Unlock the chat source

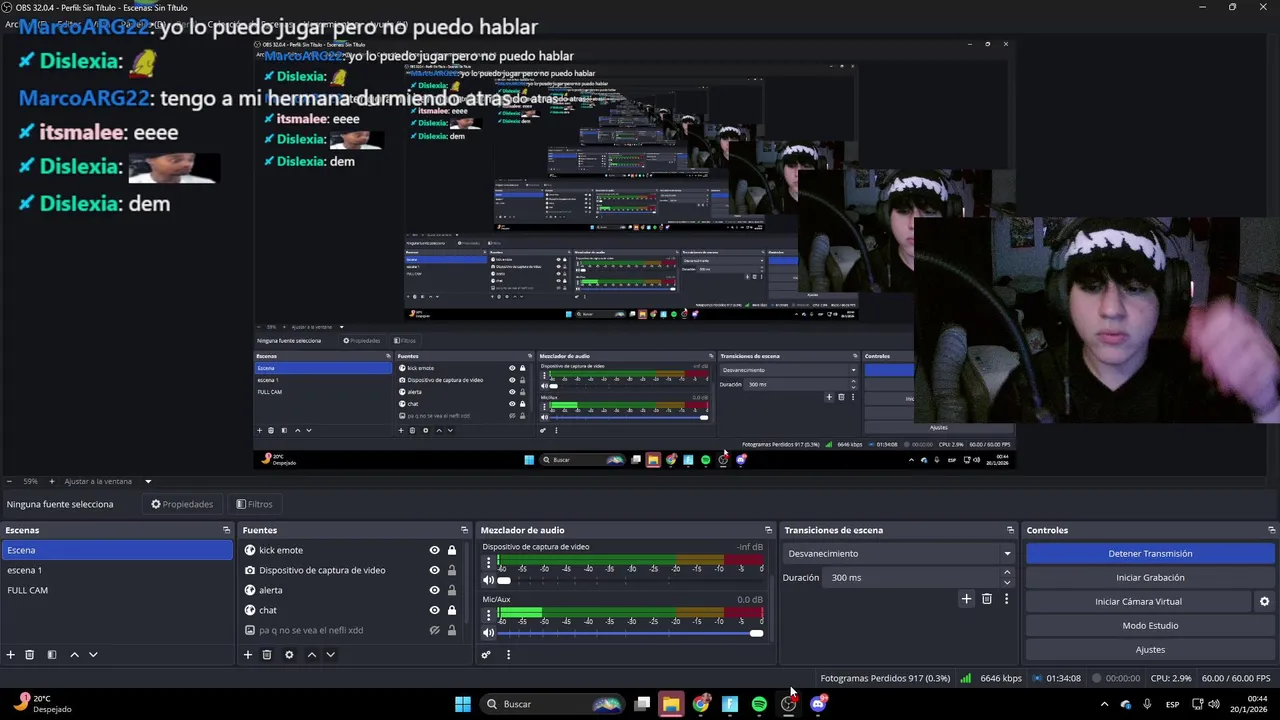click(x=452, y=610)
